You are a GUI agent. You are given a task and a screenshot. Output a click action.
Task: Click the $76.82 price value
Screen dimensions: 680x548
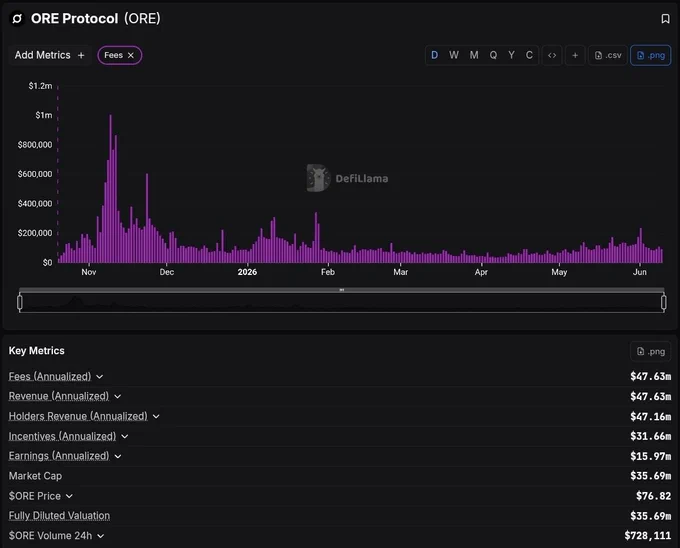[x=654, y=496]
